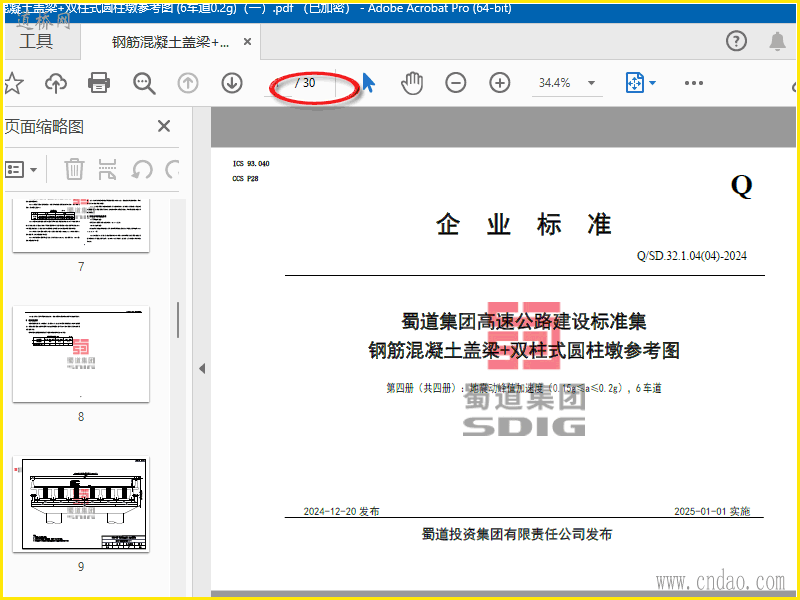The width and height of the screenshot is (800, 600).
Task: Click the page number input field
Action: (280, 83)
